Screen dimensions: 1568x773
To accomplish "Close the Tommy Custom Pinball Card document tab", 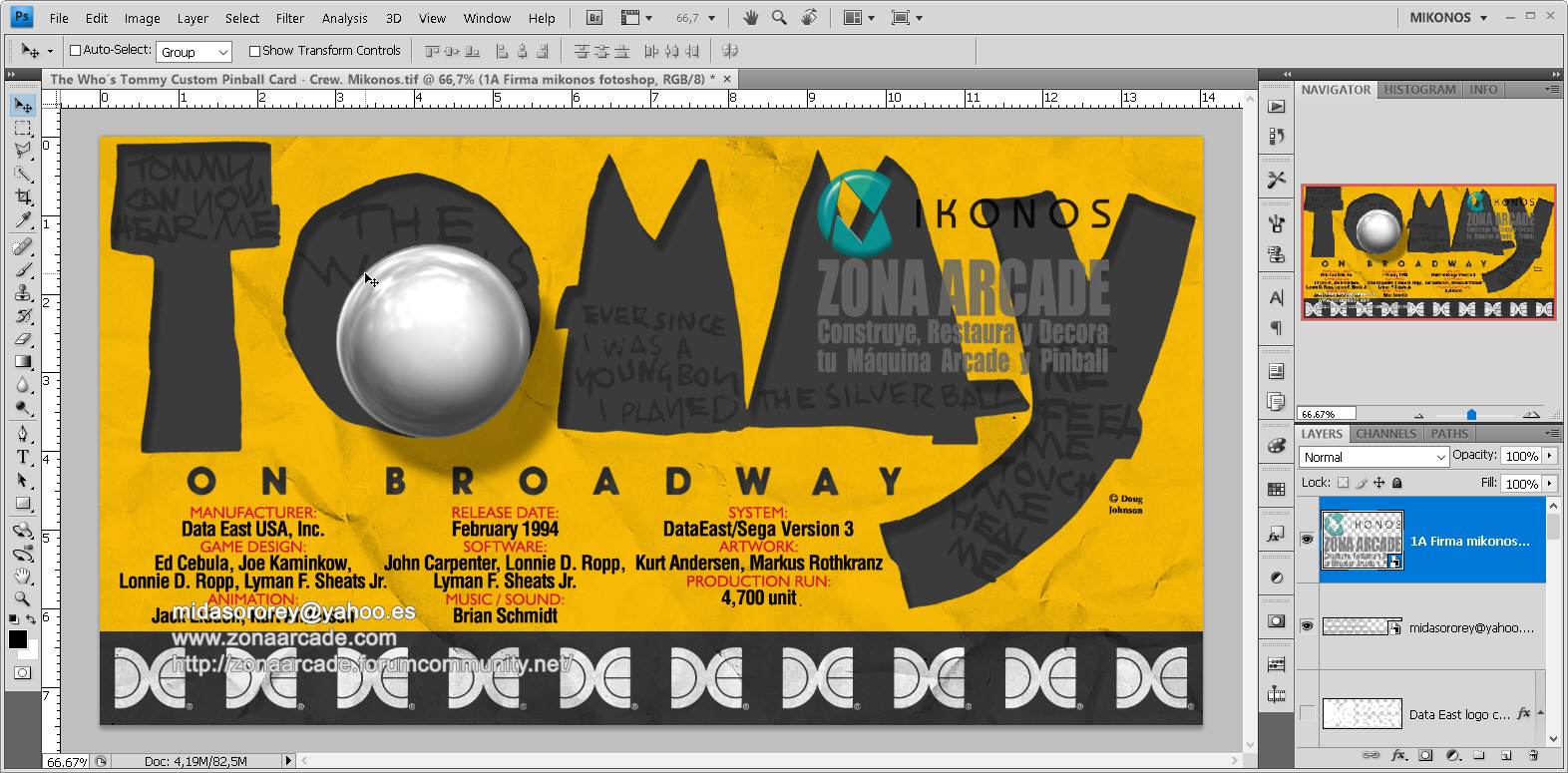I will coord(727,79).
